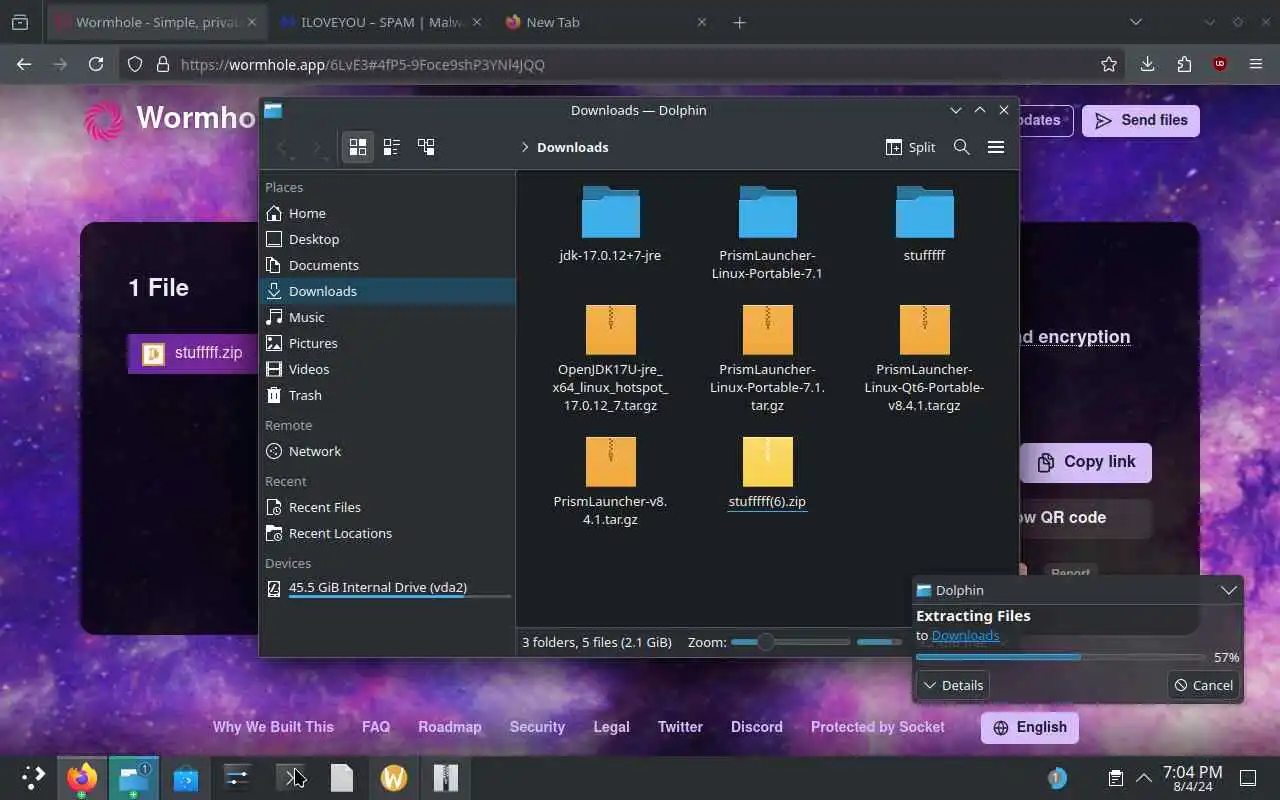Bookmark this page with star icon
The height and width of the screenshot is (800, 1280).
1108,64
